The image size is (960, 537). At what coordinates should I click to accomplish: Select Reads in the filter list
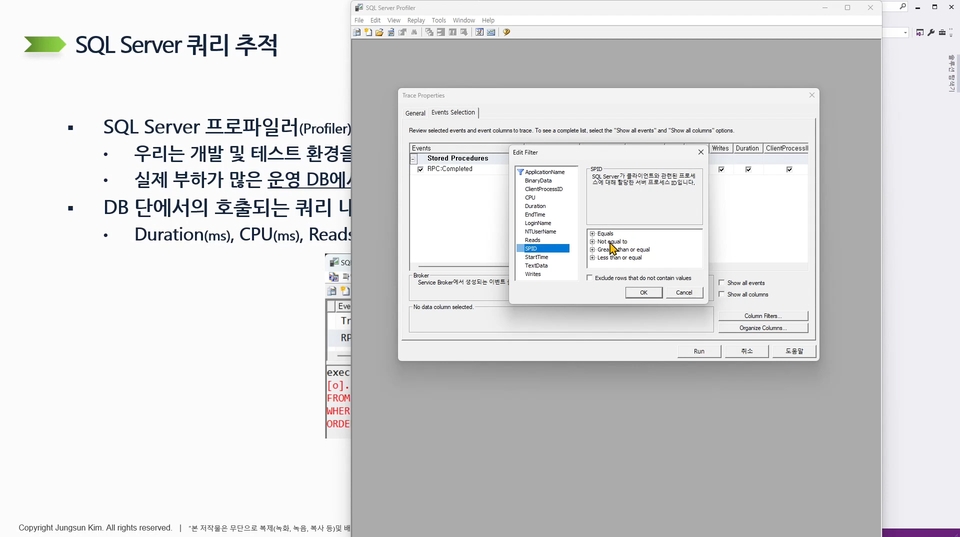533,241
